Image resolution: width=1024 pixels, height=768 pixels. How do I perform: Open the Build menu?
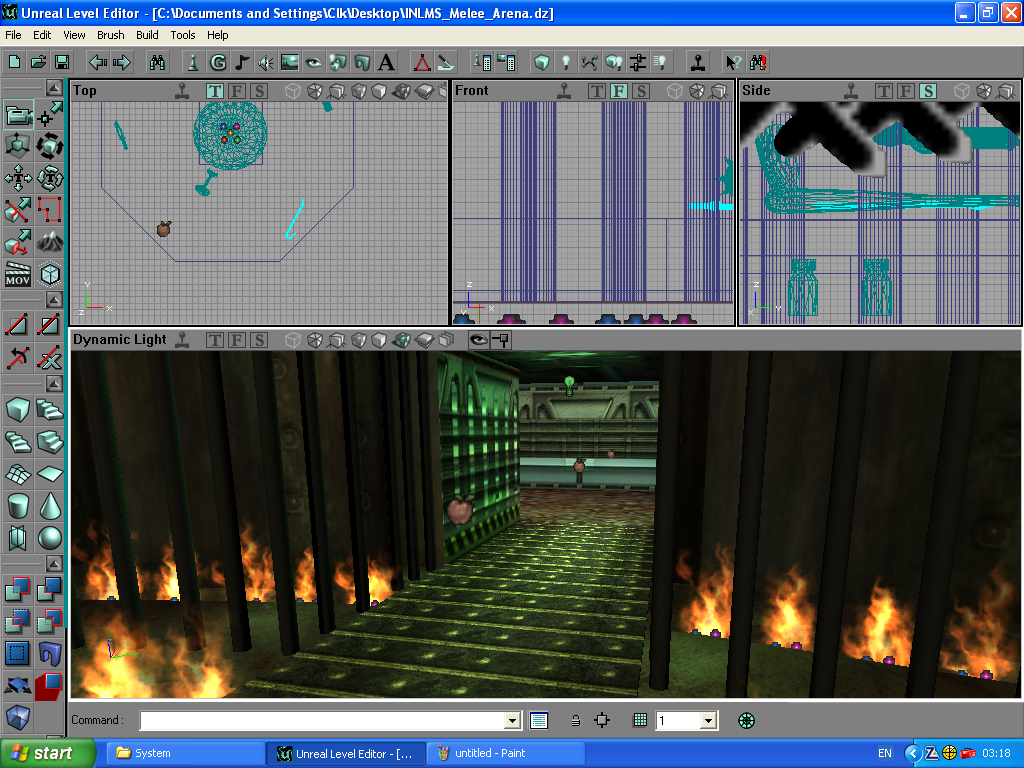pyautogui.click(x=147, y=35)
